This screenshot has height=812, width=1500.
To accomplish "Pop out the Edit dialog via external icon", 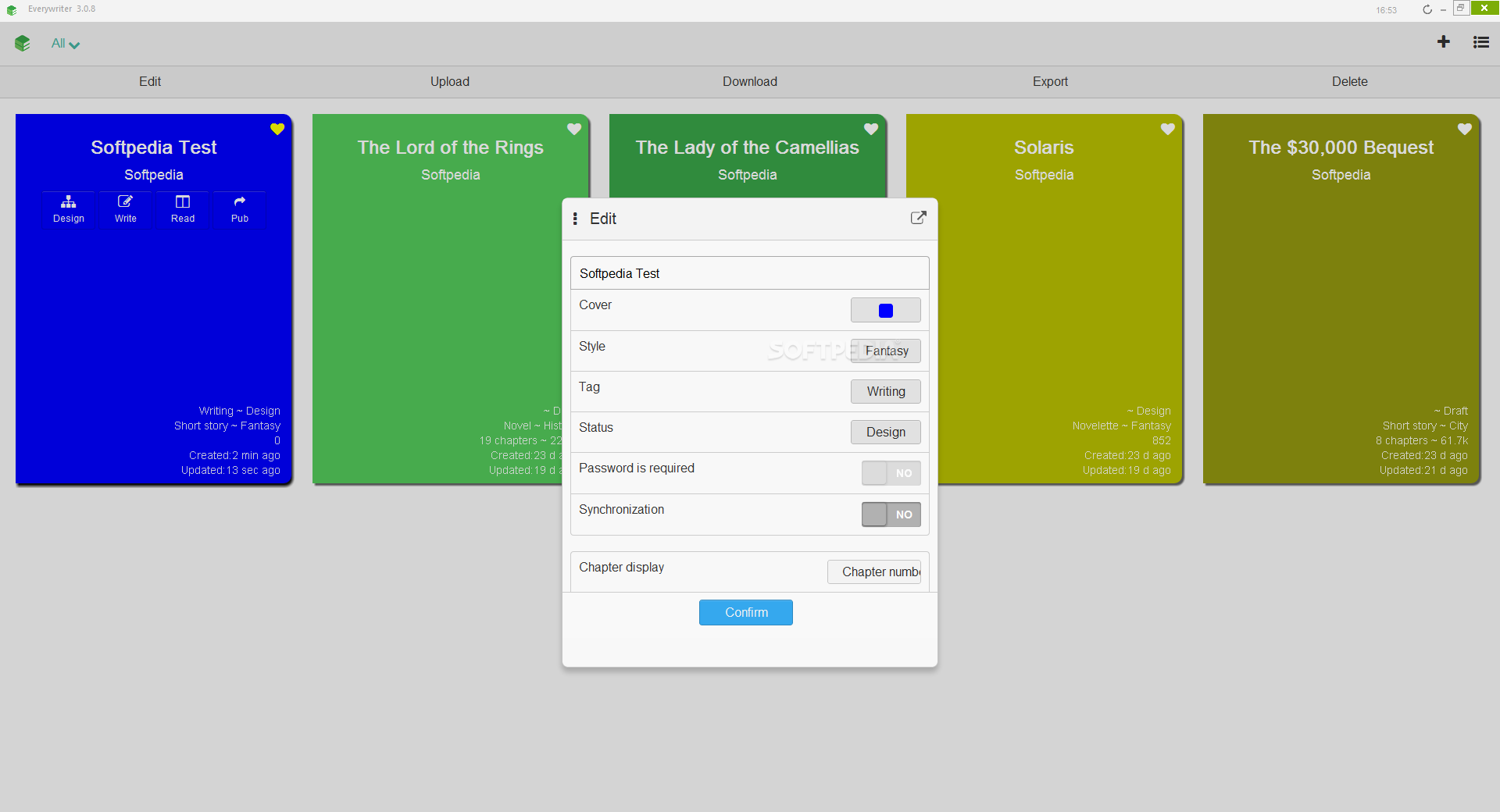I will click(919, 218).
